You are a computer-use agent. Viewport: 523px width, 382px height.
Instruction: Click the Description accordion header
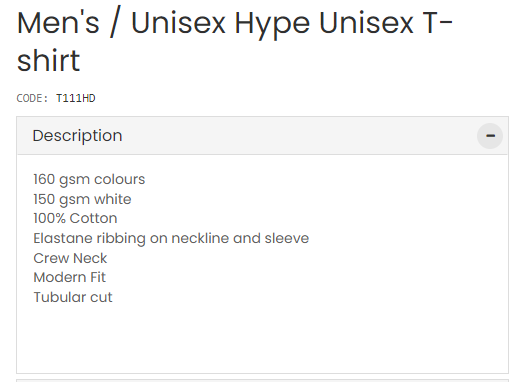(x=262, y=136)
